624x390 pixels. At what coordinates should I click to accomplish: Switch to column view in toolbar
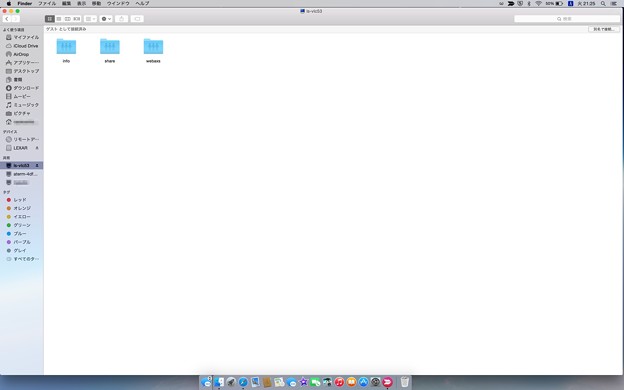(68, 19)
